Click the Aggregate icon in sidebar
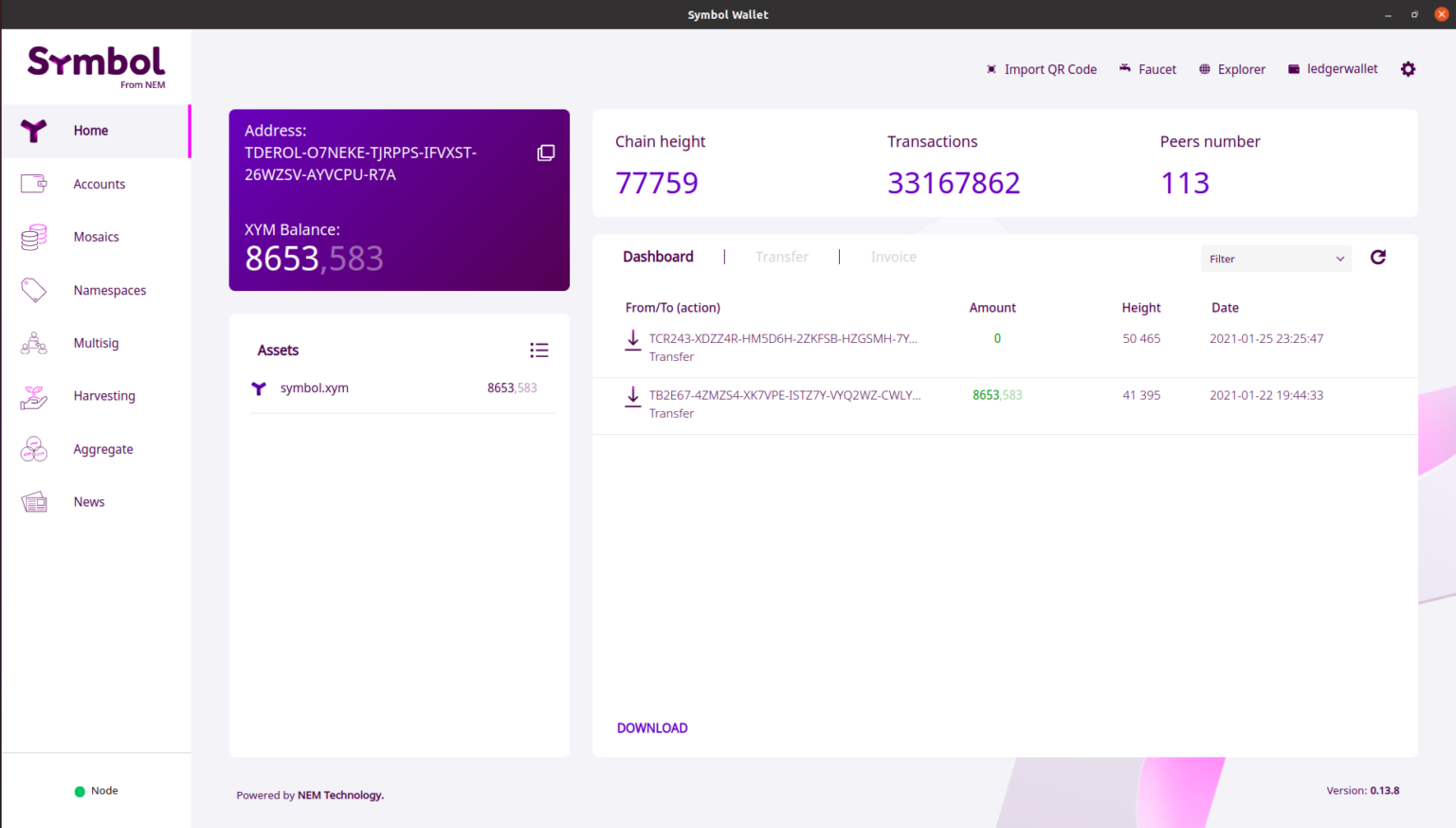The width and height of the screenshot is (1456, 828). pyautogui.click(x=34, y=449)
